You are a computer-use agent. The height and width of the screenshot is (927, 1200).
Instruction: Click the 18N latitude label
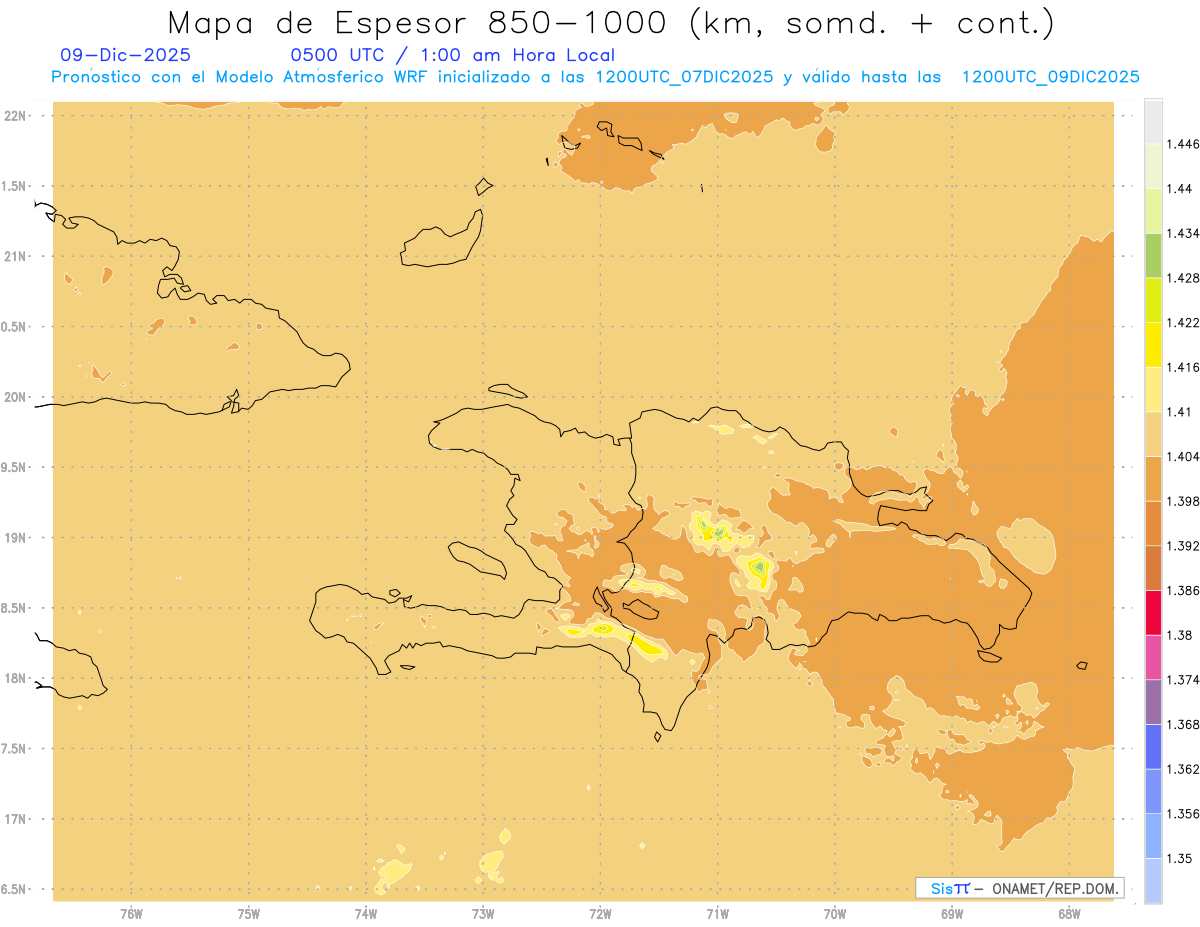15,679
